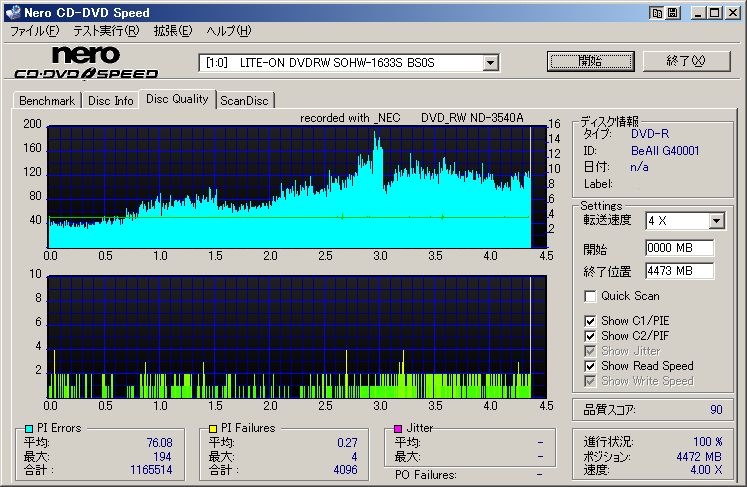The width and height of the screenshot is (747, 487).
Task: Click the PI Failures graph area
Action: click(297, 336)
